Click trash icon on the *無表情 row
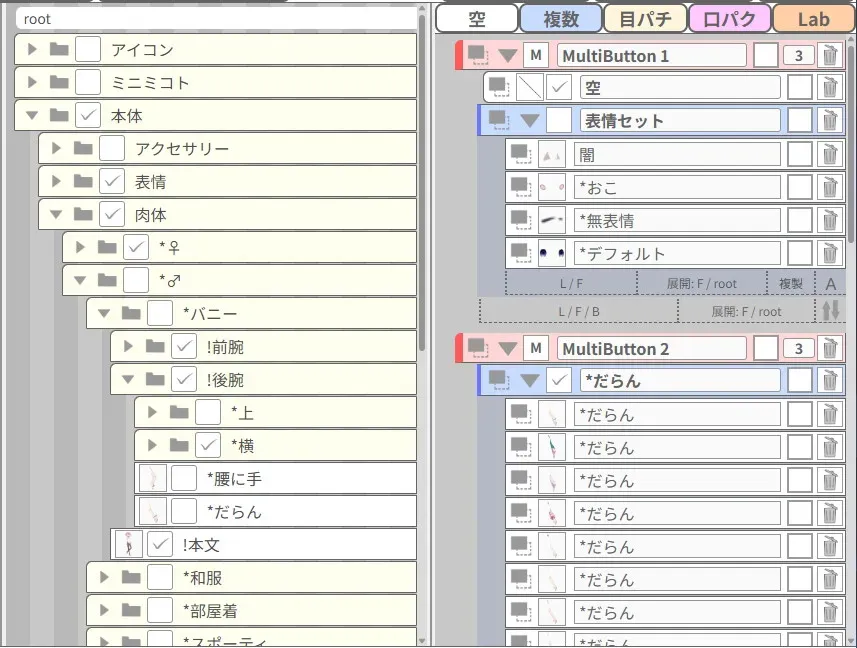The width and height of the screenshot is (857, 648). (x=830, y=220)
